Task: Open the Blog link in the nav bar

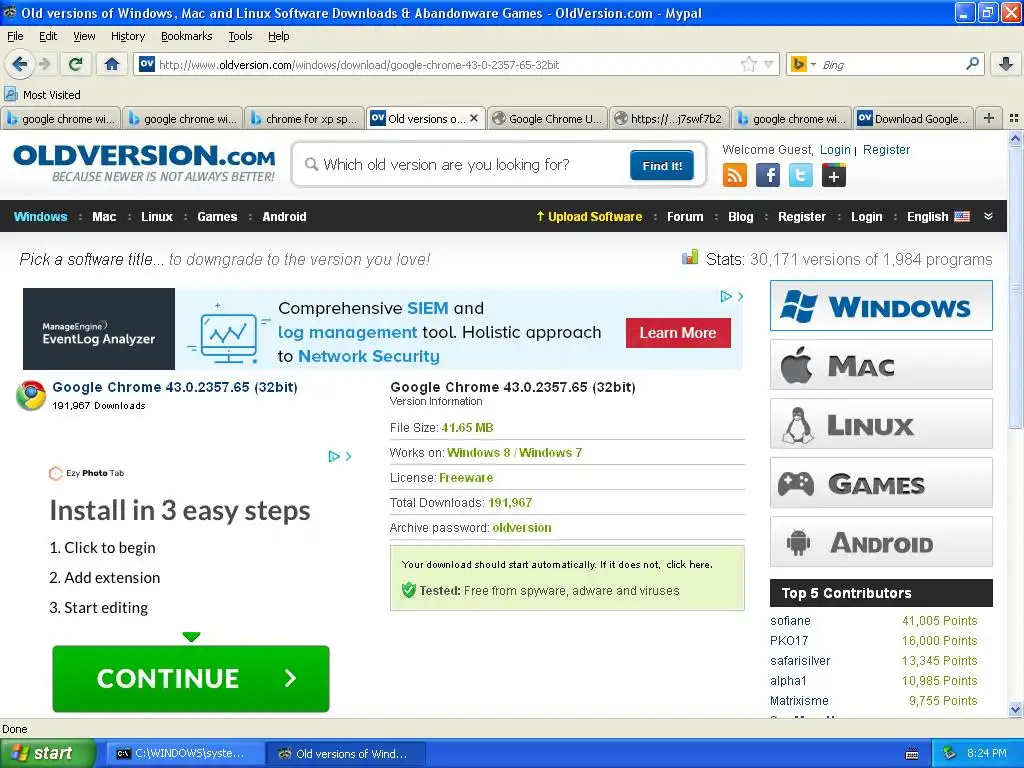Action: [741, 216]
